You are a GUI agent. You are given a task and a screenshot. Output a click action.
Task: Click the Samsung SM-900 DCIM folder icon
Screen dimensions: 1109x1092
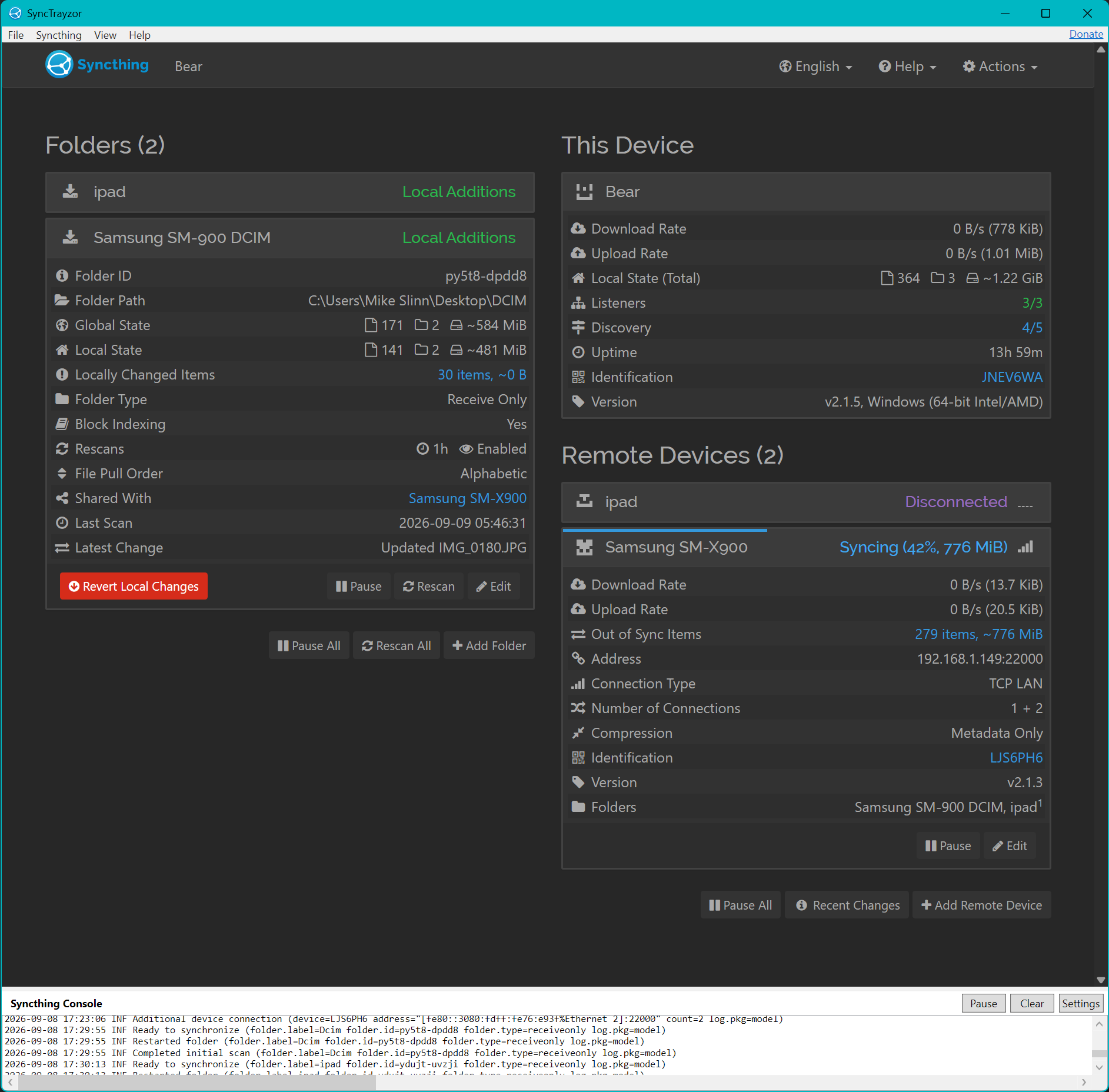(x=71, y=238)
